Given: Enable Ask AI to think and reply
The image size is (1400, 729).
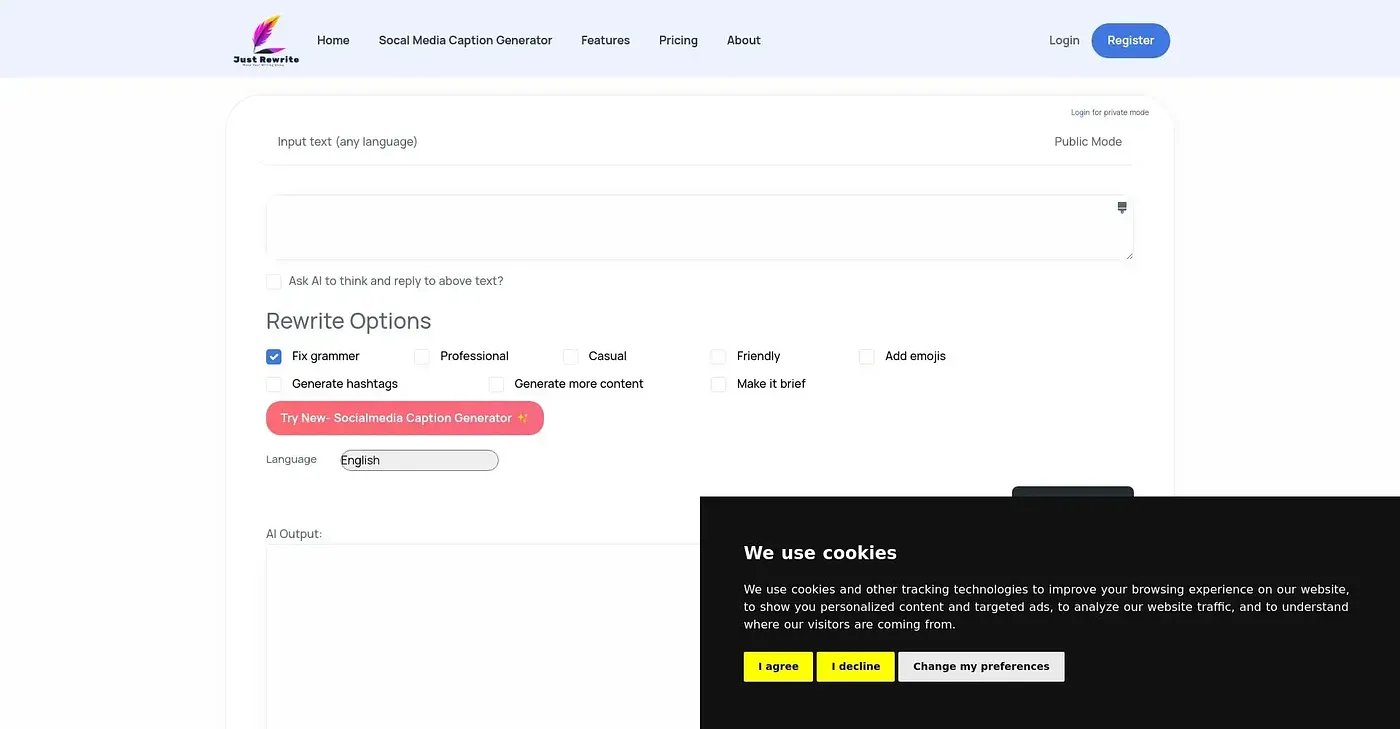Looking at the screenshot, I should [274, 282].
